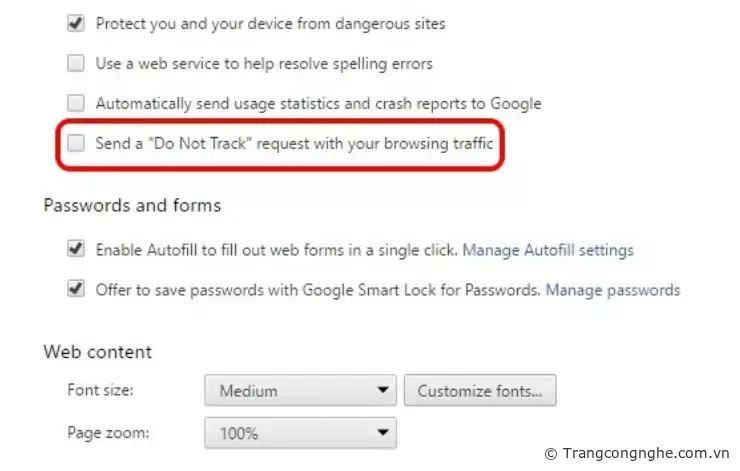
Task: Uncheck Offer to save passwords checkbox
Action: tap(76, 290)
